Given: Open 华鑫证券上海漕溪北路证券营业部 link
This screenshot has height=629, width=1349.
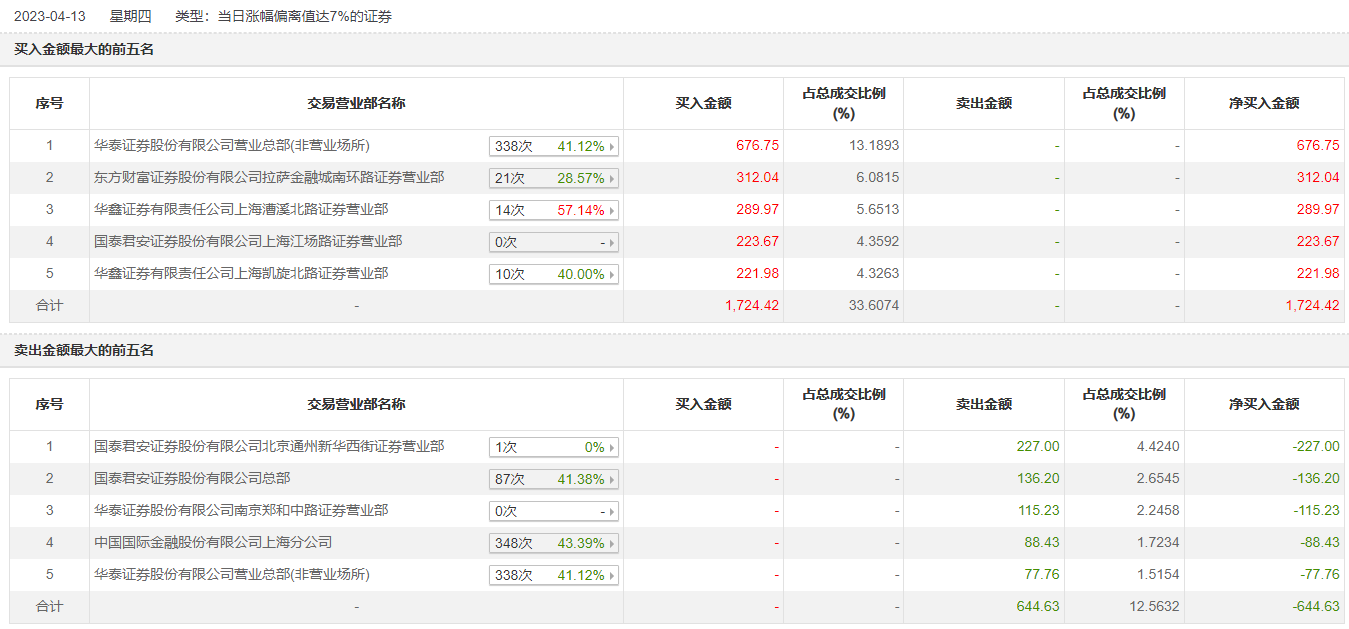Looking at the screenshot, I should pos(241,210).
